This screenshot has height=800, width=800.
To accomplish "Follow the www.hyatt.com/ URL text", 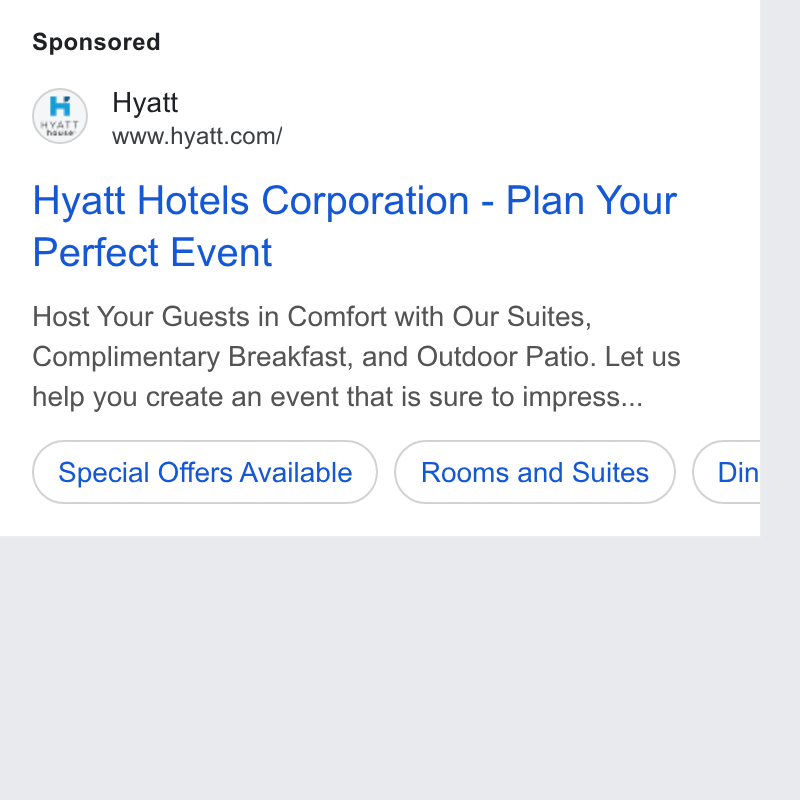I will coord(197,136).
